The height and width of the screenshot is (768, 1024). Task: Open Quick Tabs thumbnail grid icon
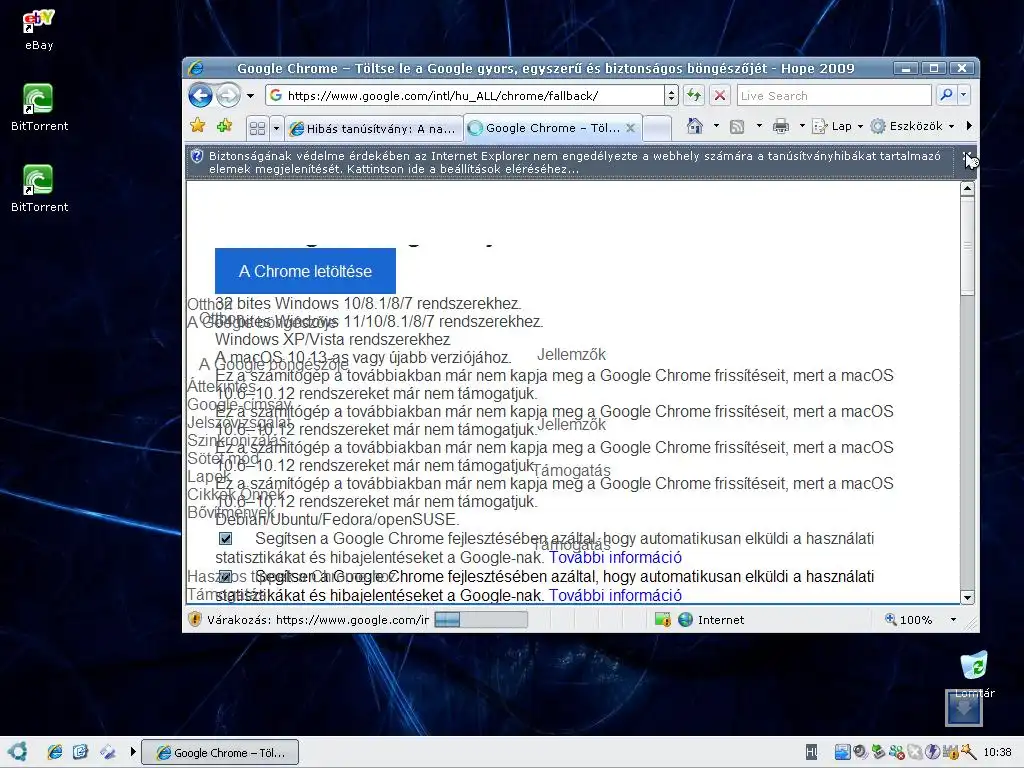tap(258, 128)
